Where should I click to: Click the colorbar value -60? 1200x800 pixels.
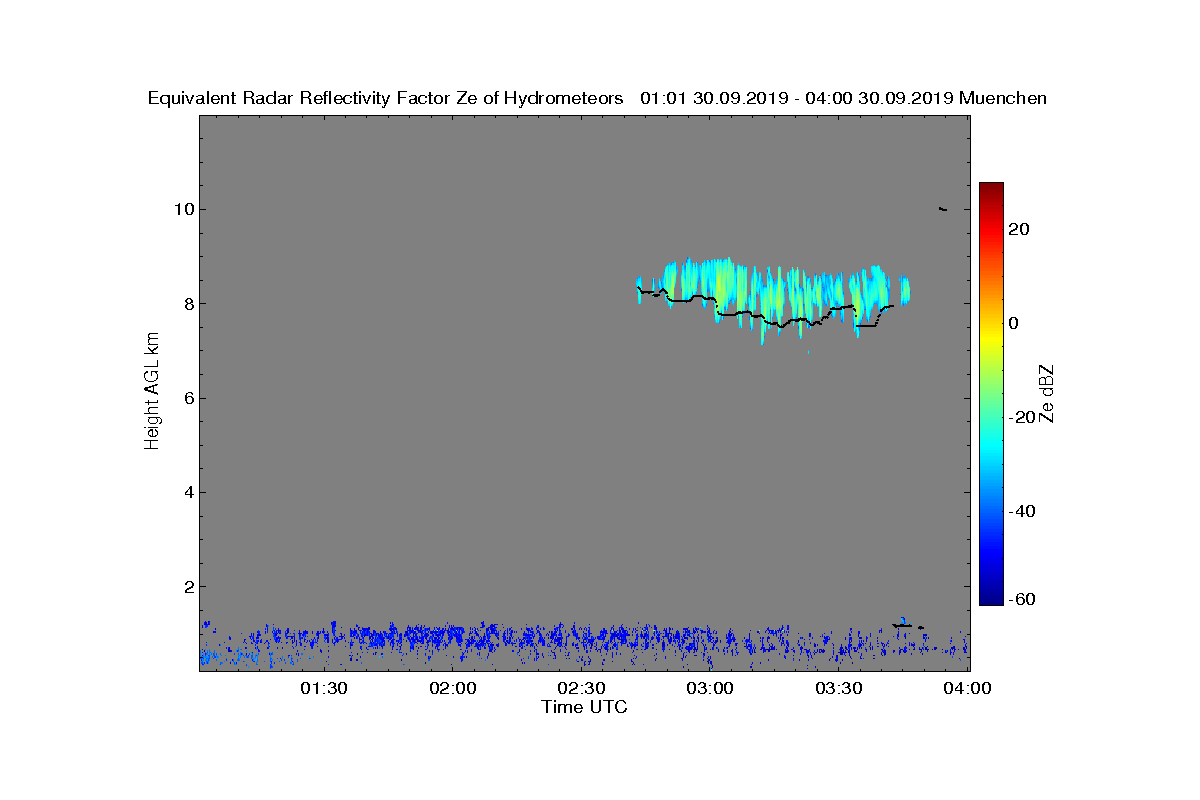pos(1023,599)
